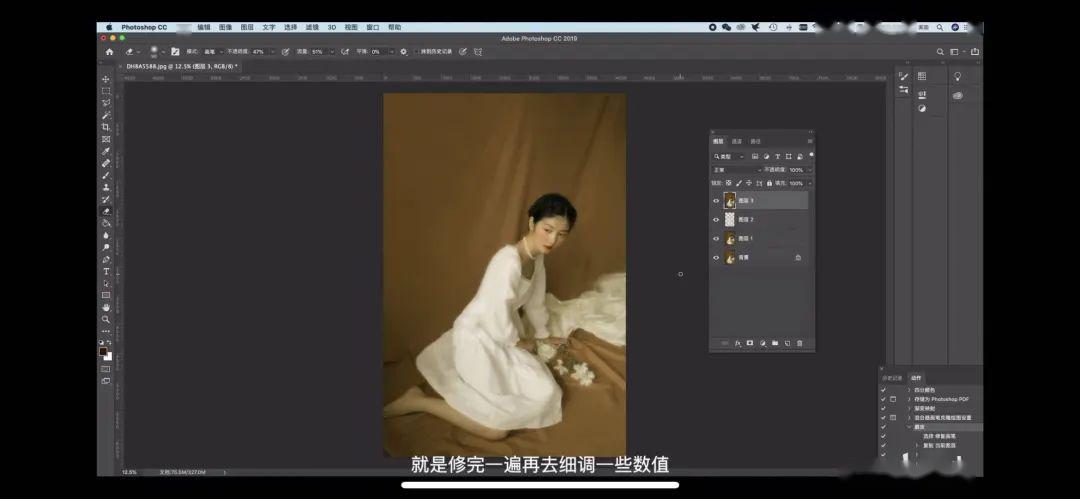The width and height of the screenshot is (1080, 499).
Task: Click the Home icon in options bar
Action: (x=109, y=52)
